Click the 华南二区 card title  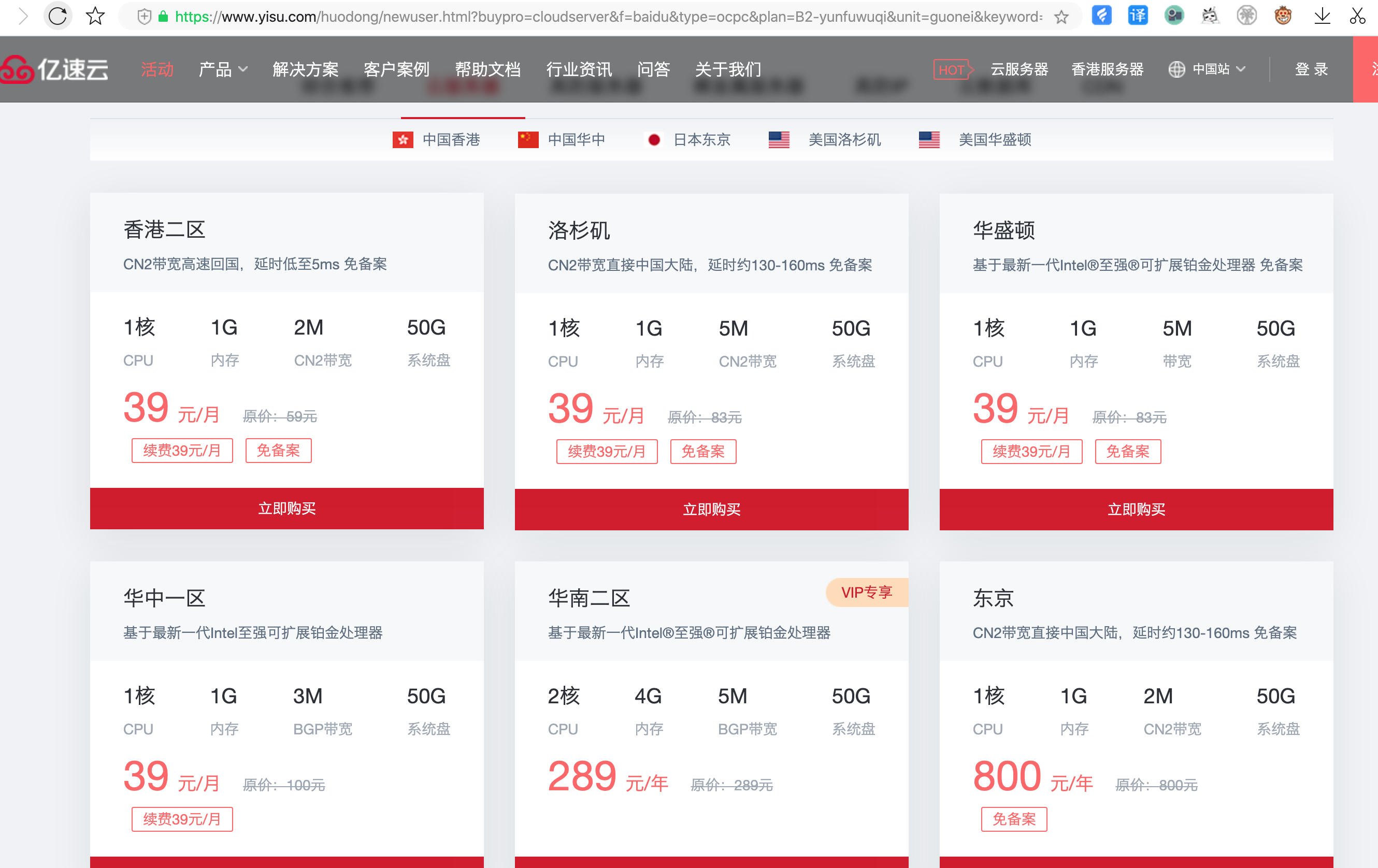[x=589, y=598]
